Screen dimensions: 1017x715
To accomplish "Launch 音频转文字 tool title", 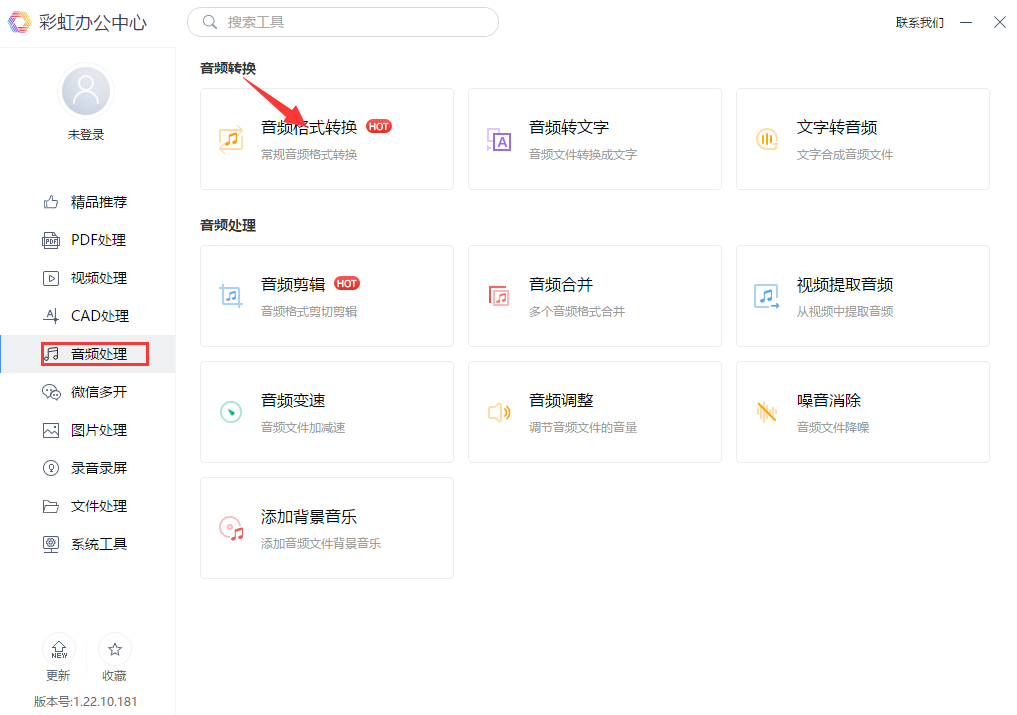I will tap(569, 127).
